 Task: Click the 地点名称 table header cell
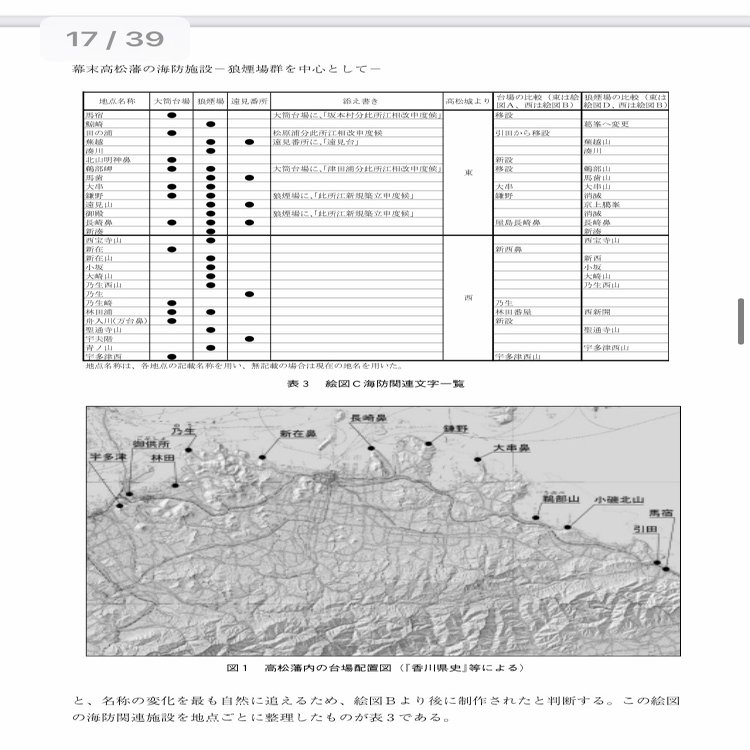coord(117,101)
